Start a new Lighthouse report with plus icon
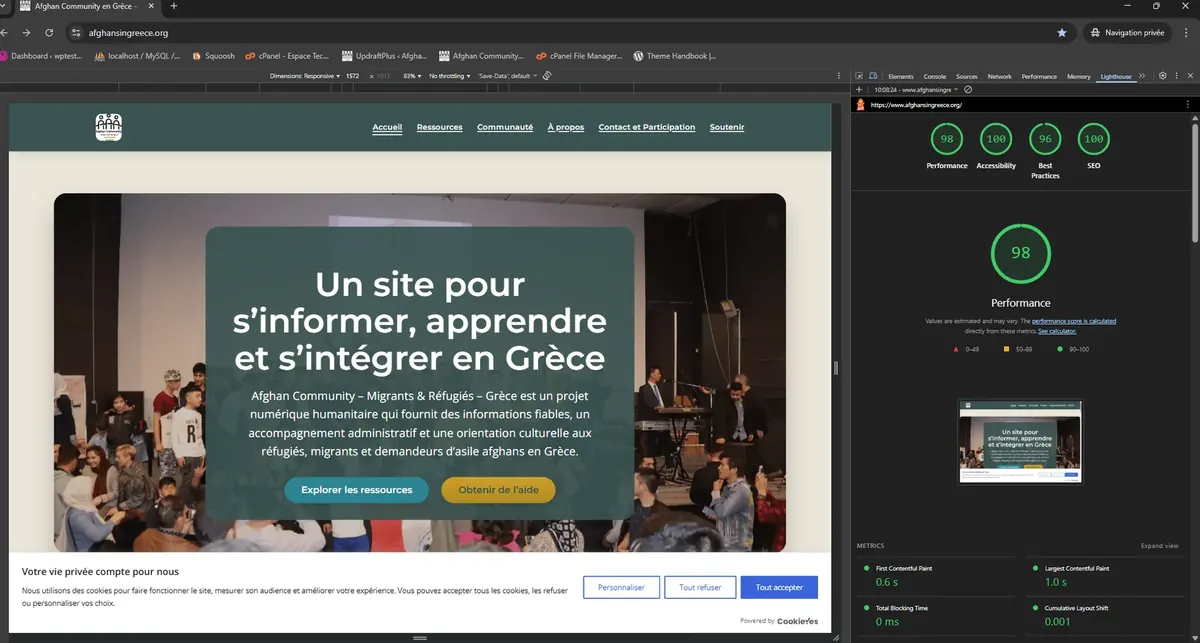Viewport: 1200px width, 643px height. coord(859,90)
